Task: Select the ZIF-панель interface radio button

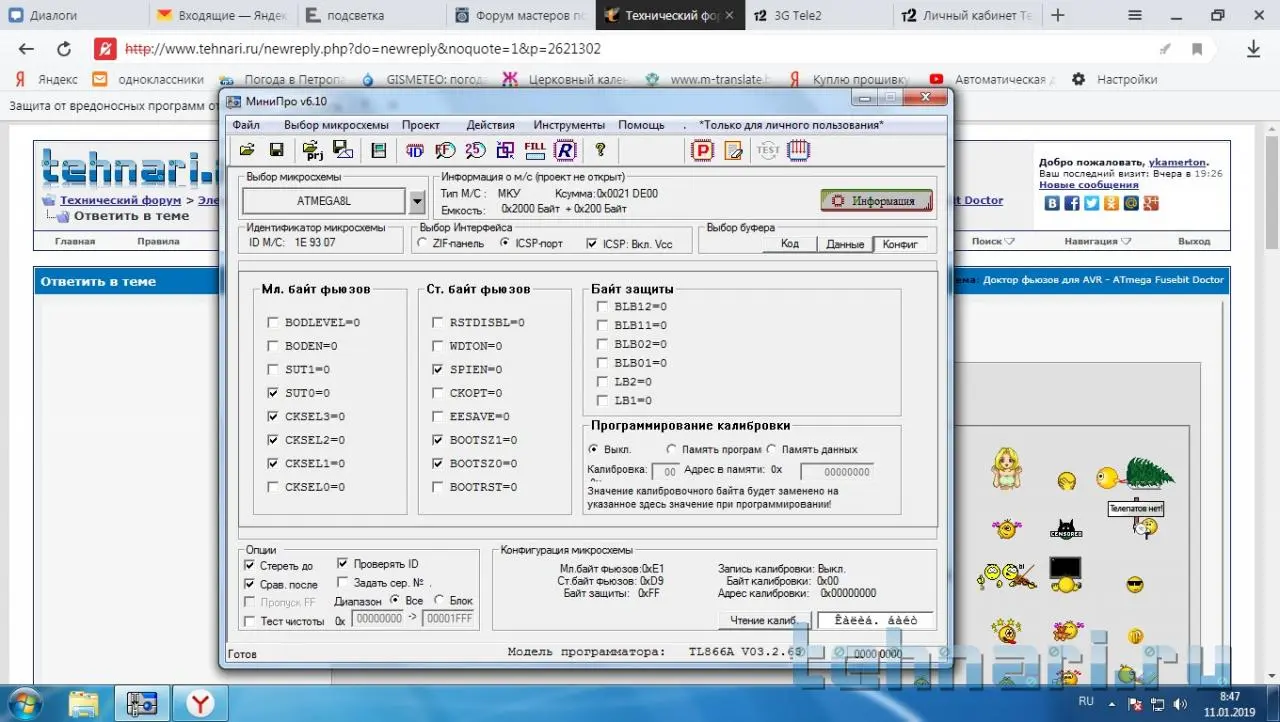Action: (x=423, y=243)
